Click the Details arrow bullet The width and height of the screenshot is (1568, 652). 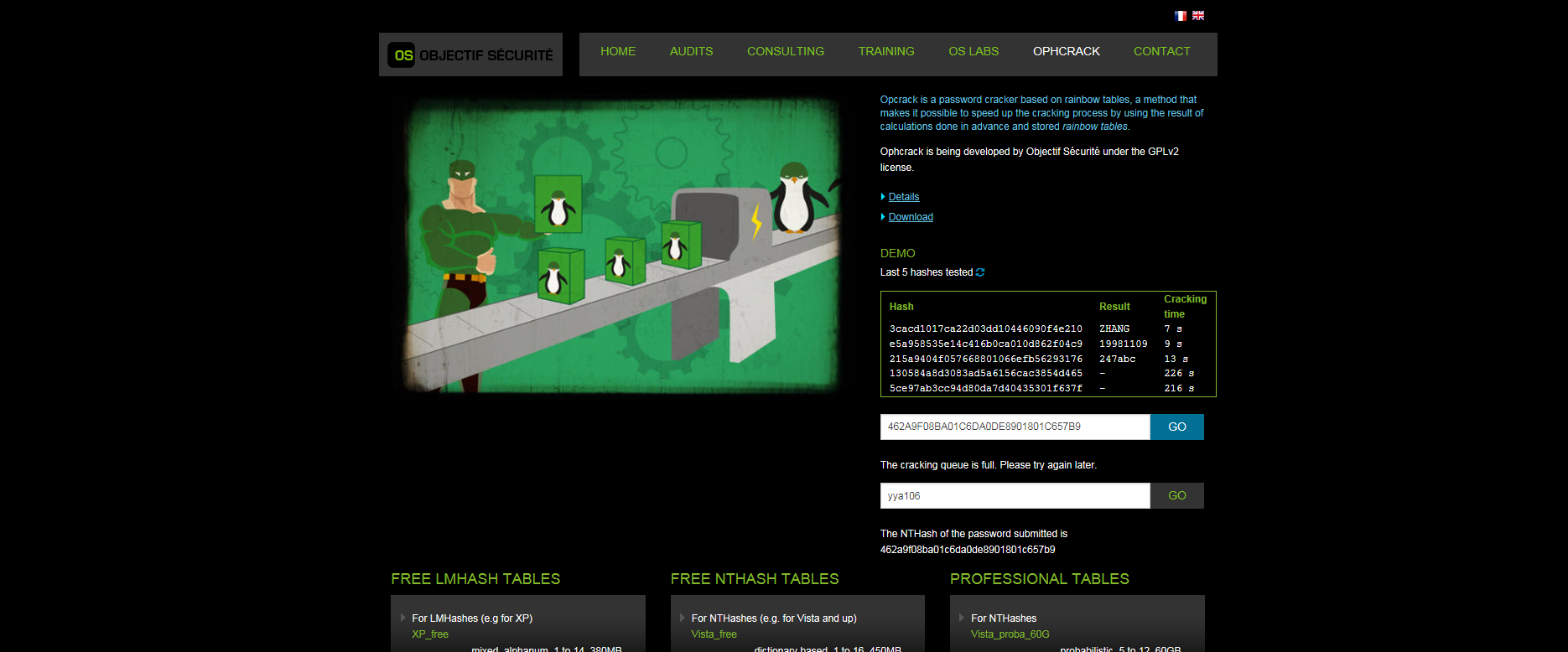(883, 197)
